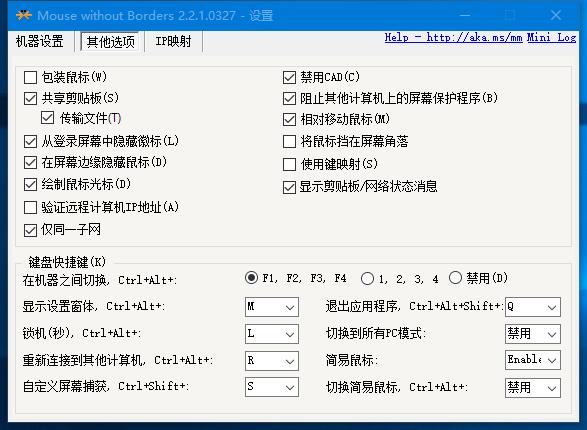The image size is (587, 430).
Task: Check 验证远程计算机IP地址(A)
Action: pos(30,207)
